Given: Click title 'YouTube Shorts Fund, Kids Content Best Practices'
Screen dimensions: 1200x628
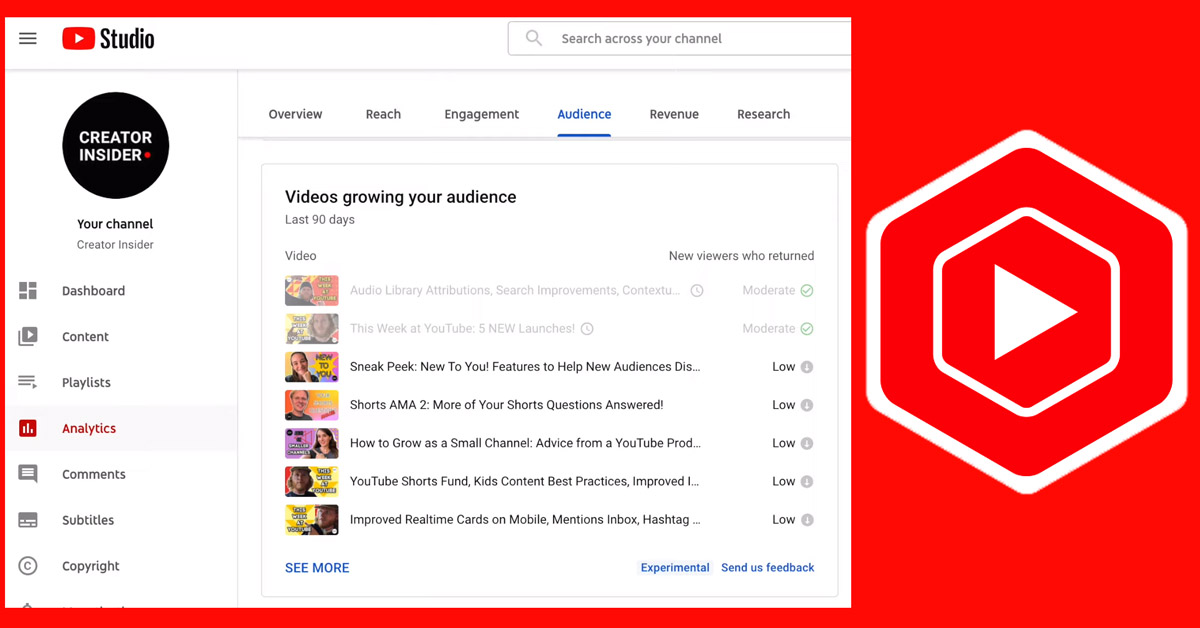Looking at the screenshot, I should 525,482.
